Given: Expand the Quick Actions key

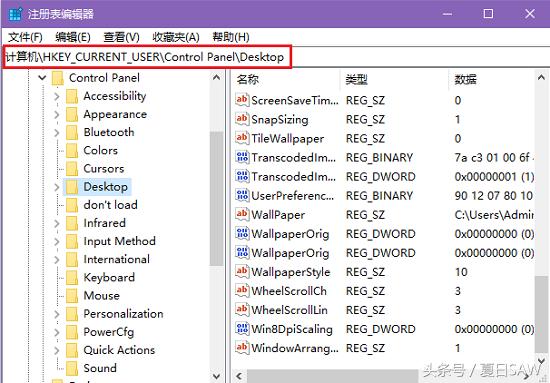Looking at the screenshot, I should [x=57, y=350].
